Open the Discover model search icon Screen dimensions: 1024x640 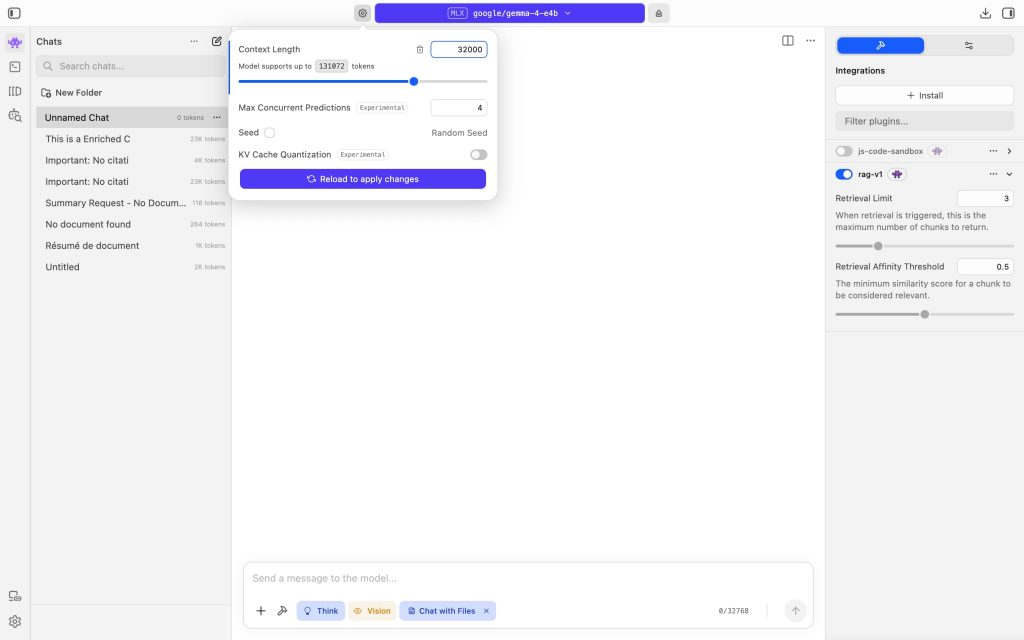point(14,116)
